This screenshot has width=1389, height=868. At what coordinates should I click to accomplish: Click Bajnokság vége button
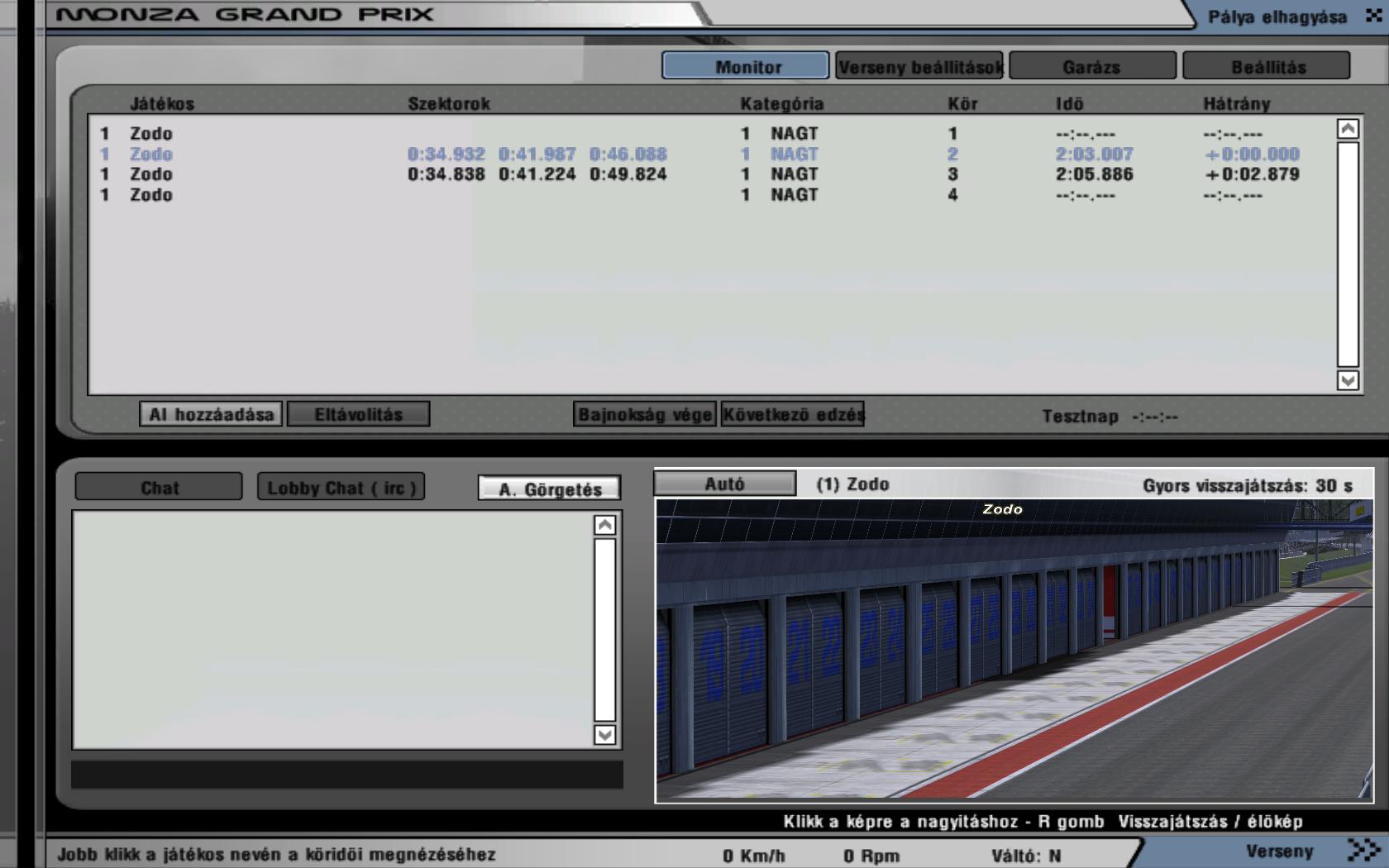[x=644, y=414]
